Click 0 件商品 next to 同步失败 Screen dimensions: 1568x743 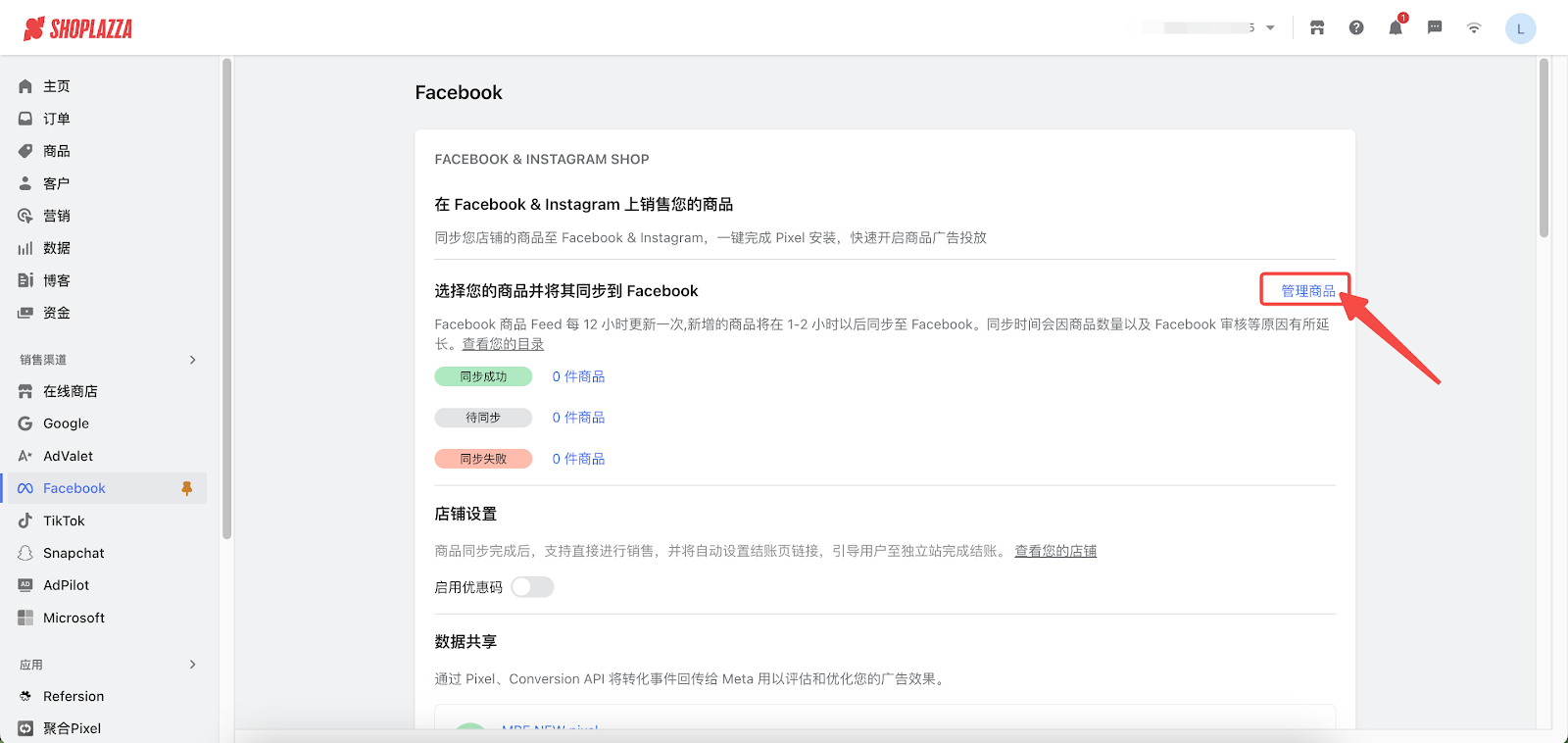[578, 459]
